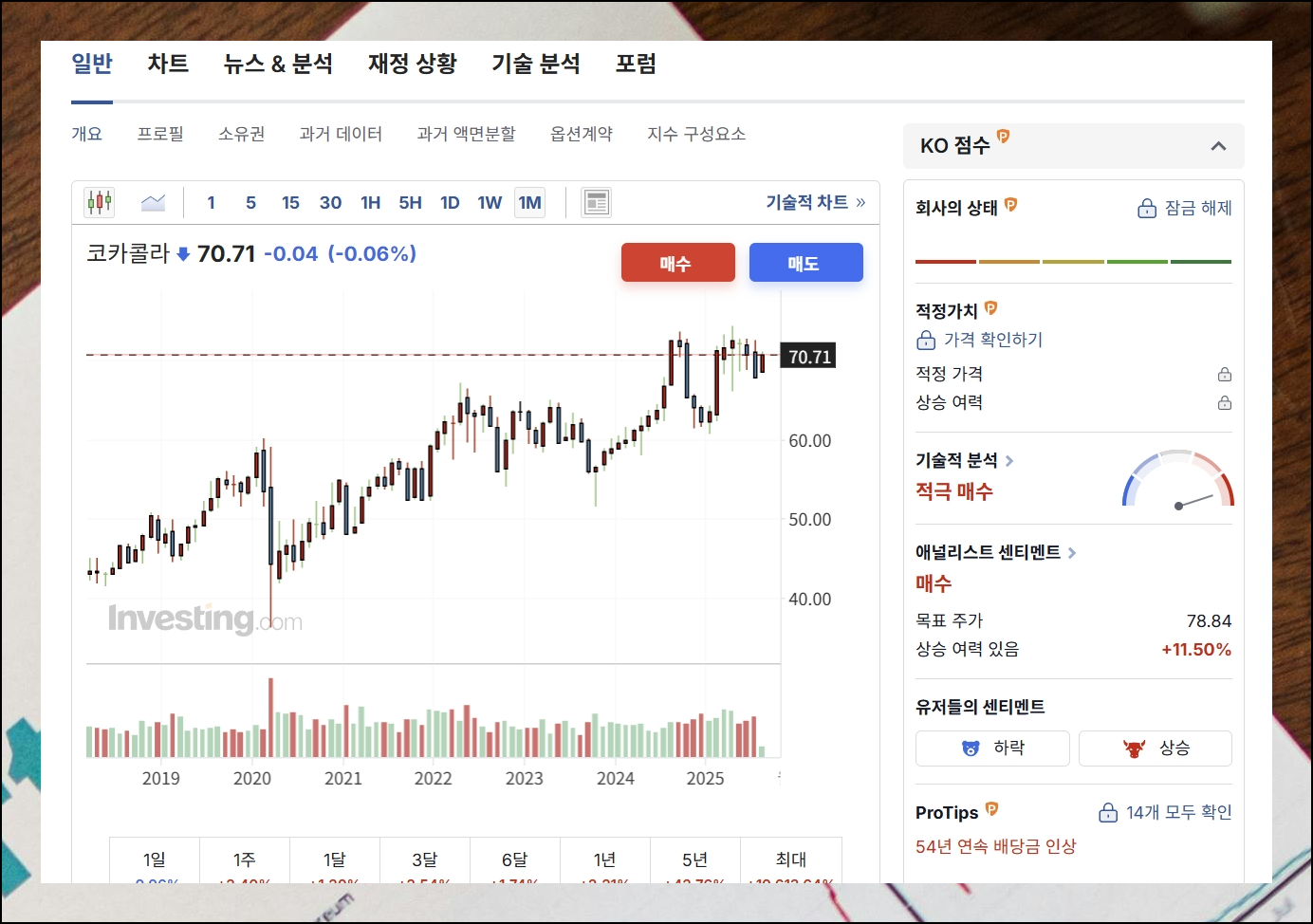Click the Pro badge beside ProTips
Viewport: 1313px width, 924px height.
tap(991, 808)
